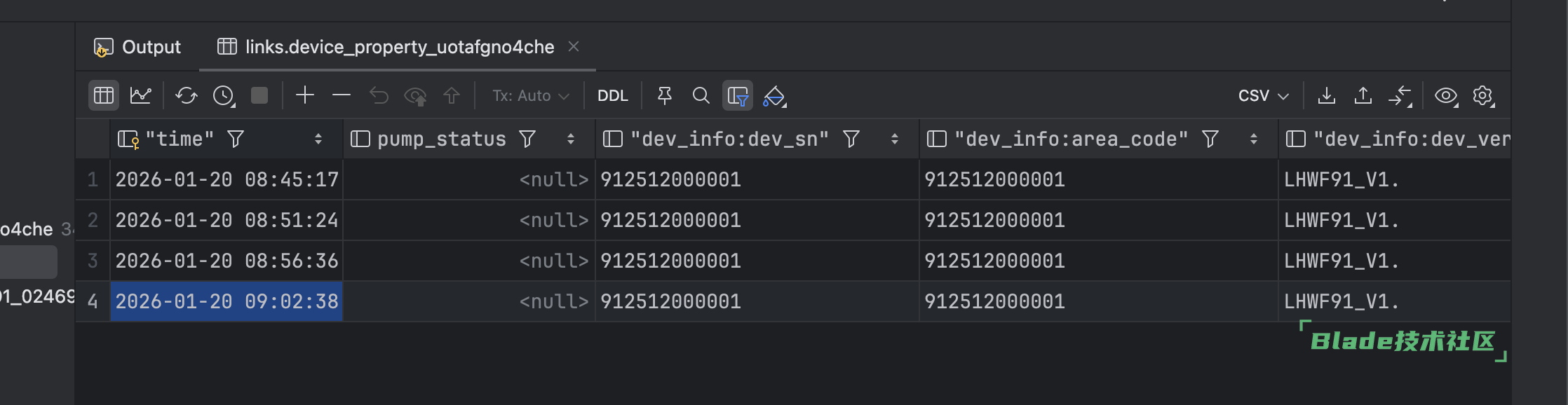Pin the result tab

coord(664,95)
